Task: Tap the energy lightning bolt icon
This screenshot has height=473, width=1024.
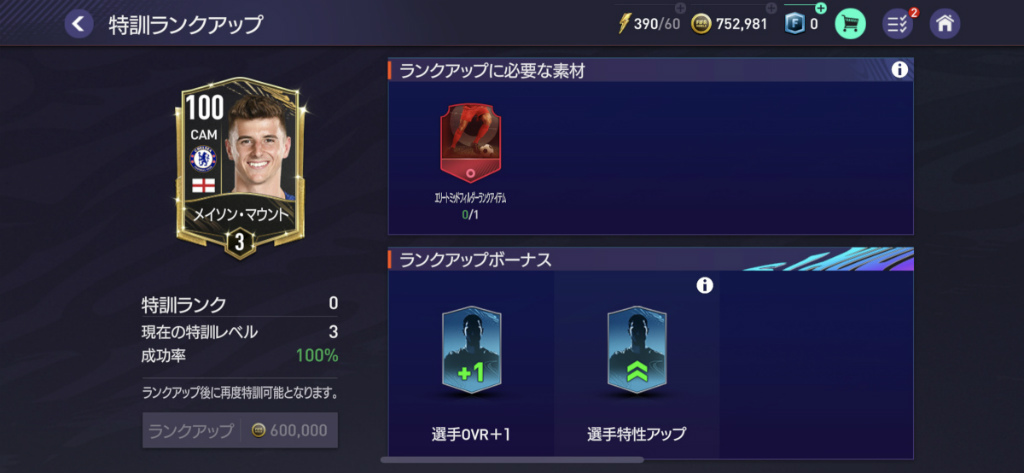Action: tap(624, 25)
